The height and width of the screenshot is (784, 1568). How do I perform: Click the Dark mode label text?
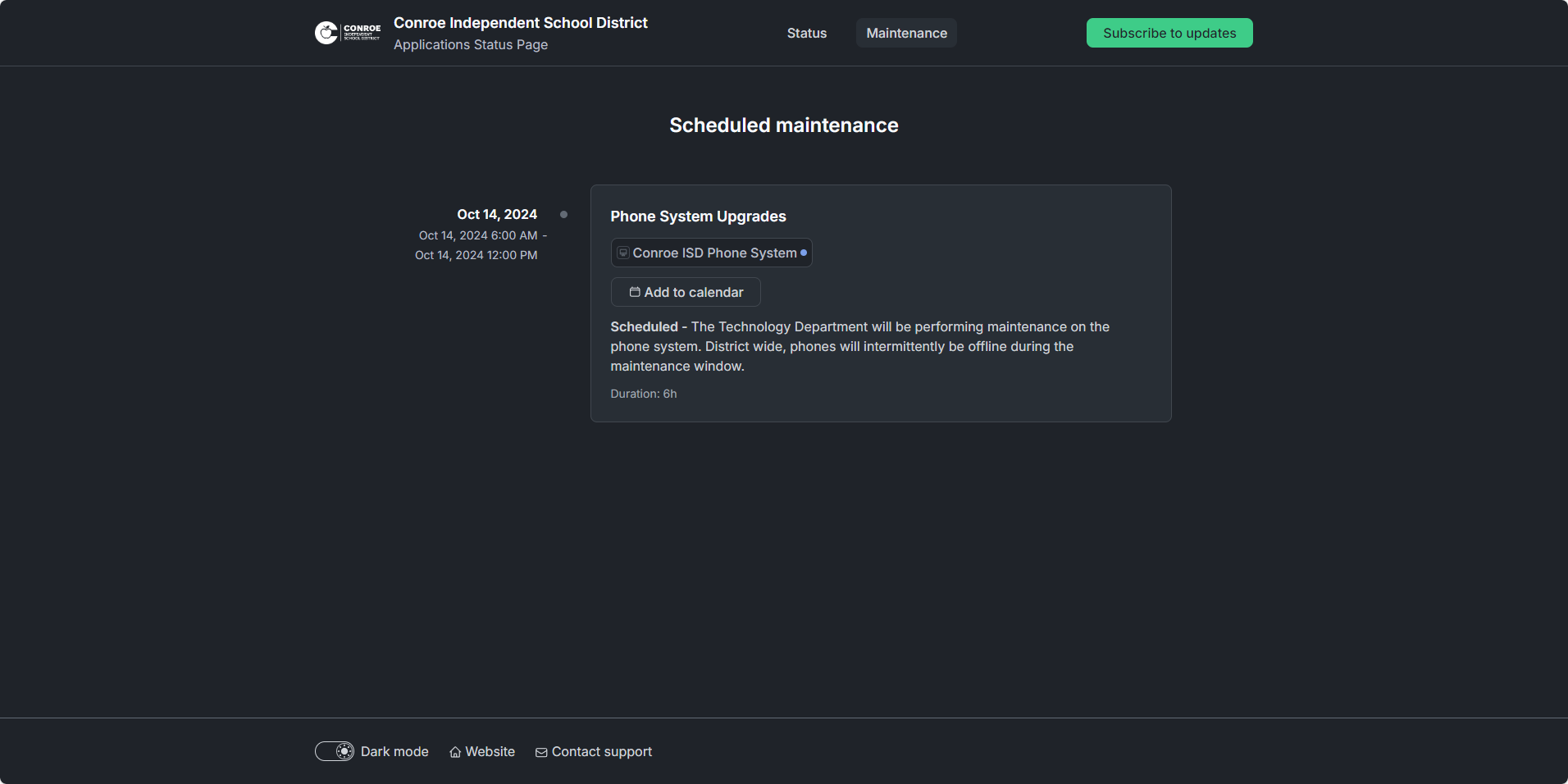point(394,751)
